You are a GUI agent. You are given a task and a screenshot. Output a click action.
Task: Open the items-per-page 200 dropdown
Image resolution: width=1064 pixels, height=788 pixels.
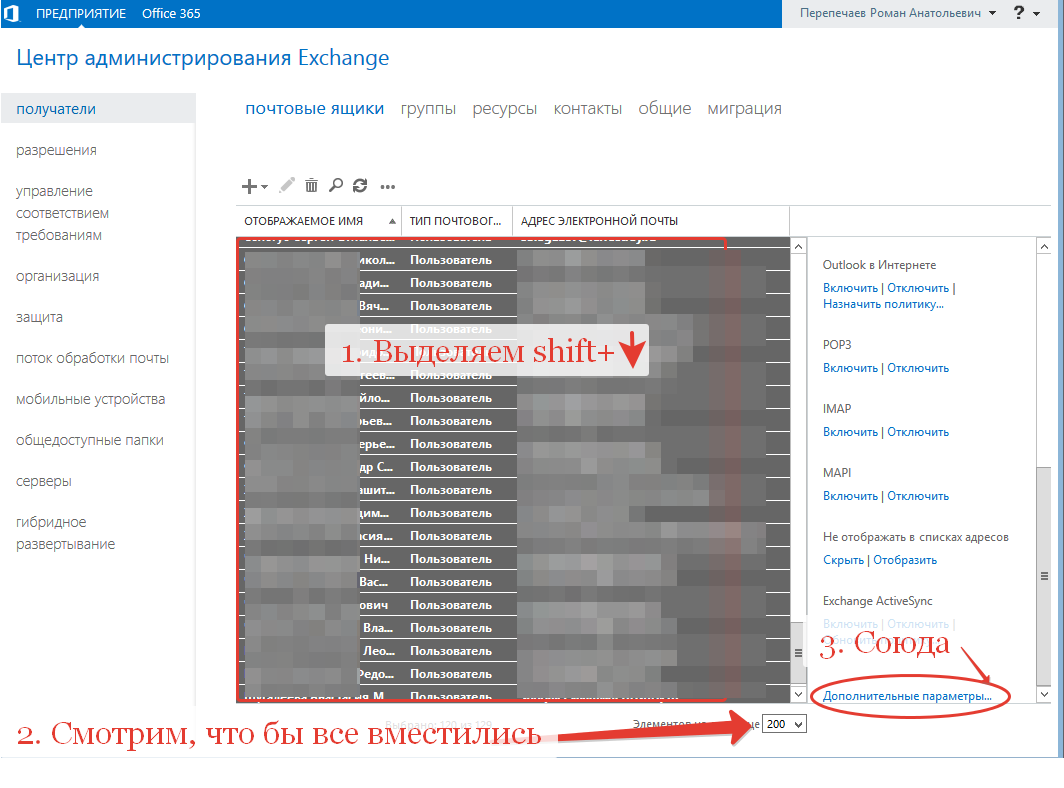(x=783, y=724)
